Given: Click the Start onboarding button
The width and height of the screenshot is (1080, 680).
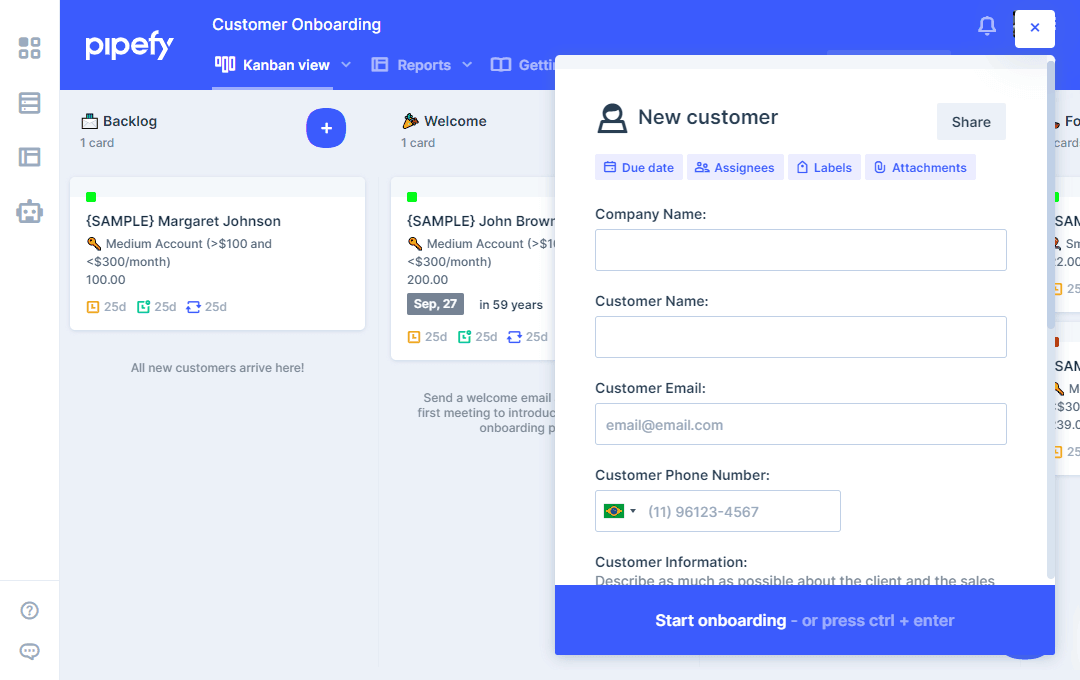Looking at the screenshot, I should tap(804, 621).
